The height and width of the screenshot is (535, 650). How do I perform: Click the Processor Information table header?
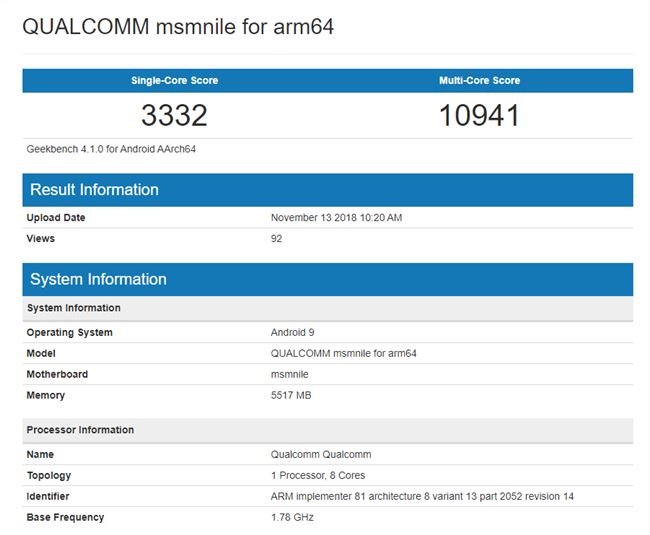pyautogui.click(x=327, y=430)
